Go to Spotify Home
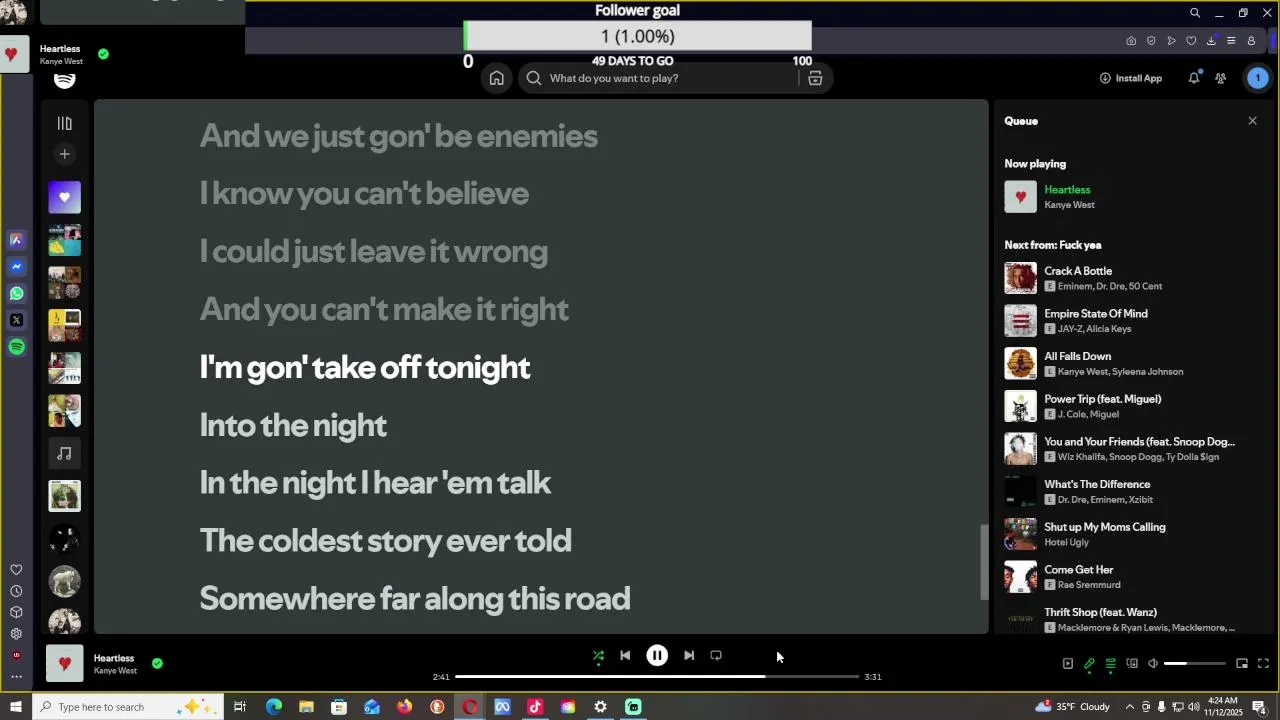Screen dimensions: 1280x720 point(497,78)
